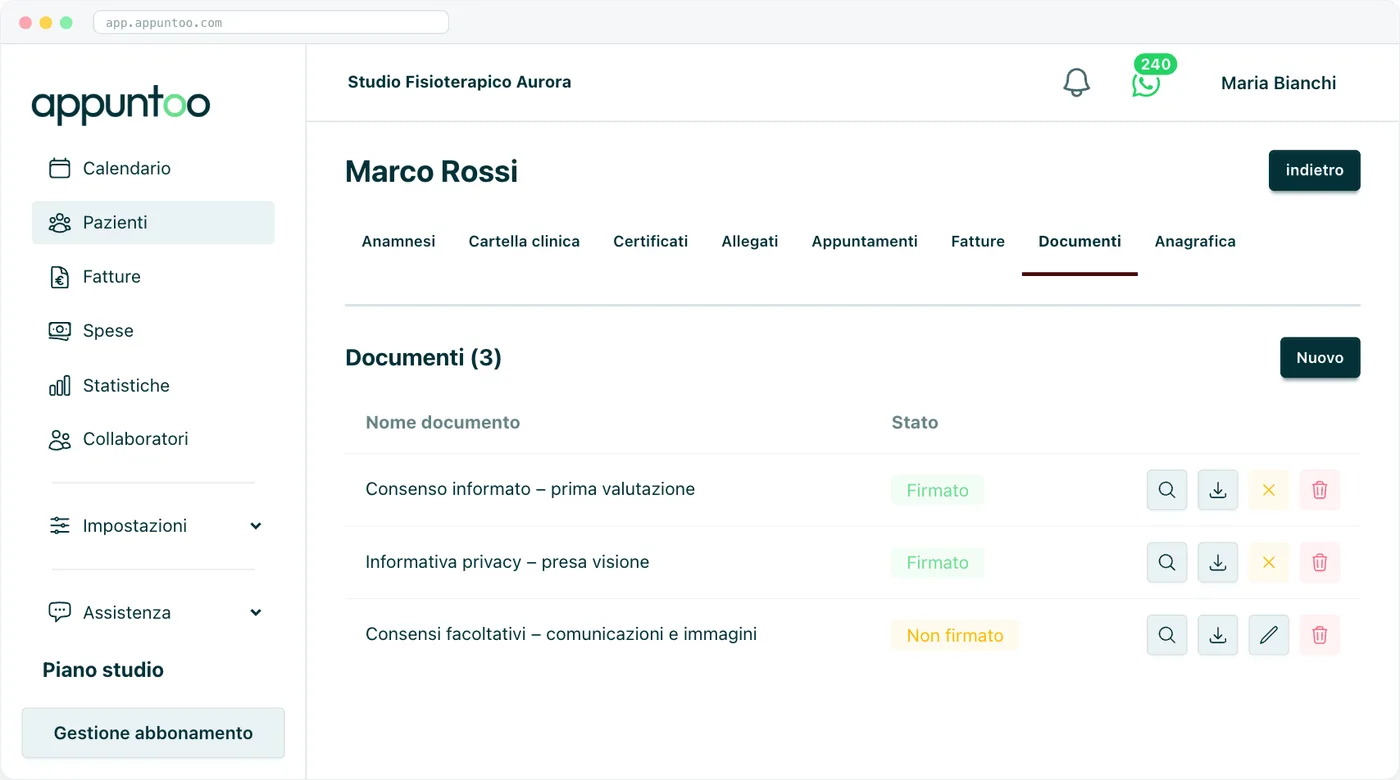
Task: Delete Consensi facoltativi document with trash icon
Action: 1320,634
